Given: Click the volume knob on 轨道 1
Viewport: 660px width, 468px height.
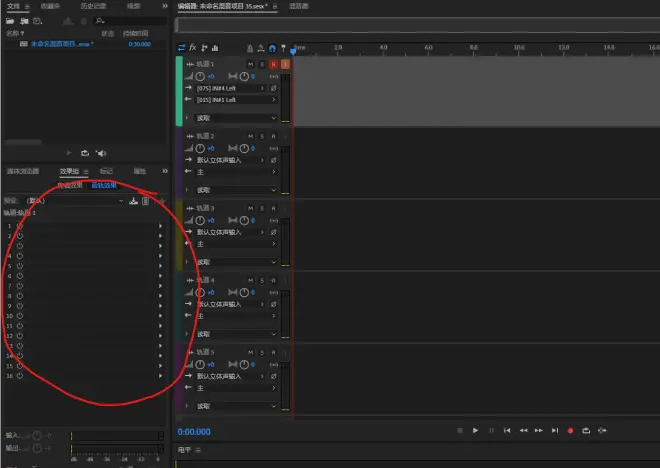Looking at the screenshot, I should coord(200,76).
